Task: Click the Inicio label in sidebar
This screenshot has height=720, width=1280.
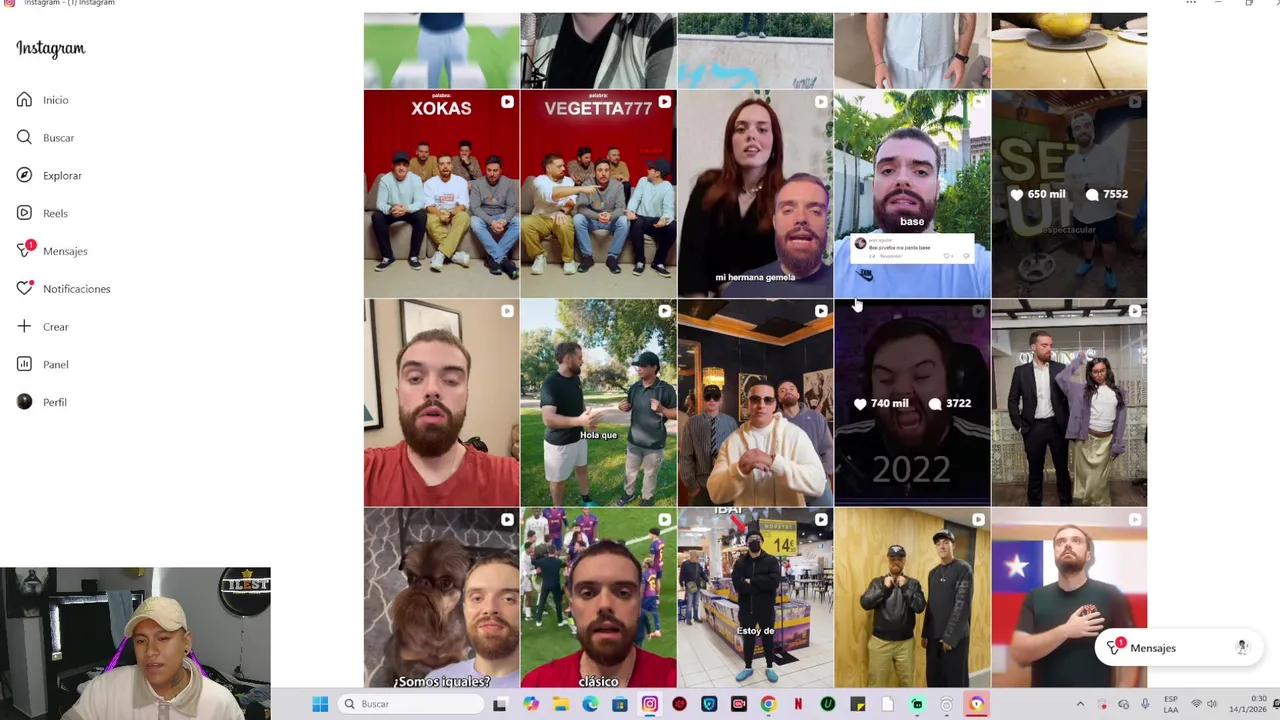Action: (x=56, y=100)
